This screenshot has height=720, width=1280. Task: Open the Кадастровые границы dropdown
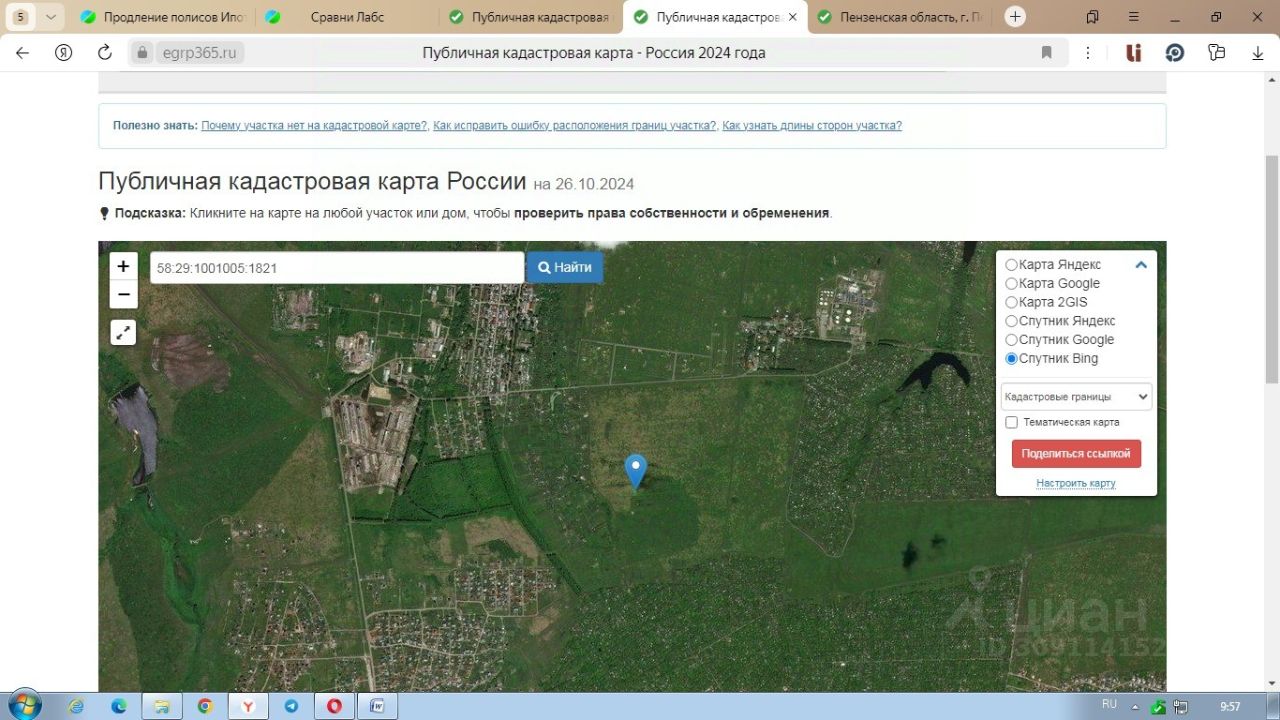point(1076,397)
